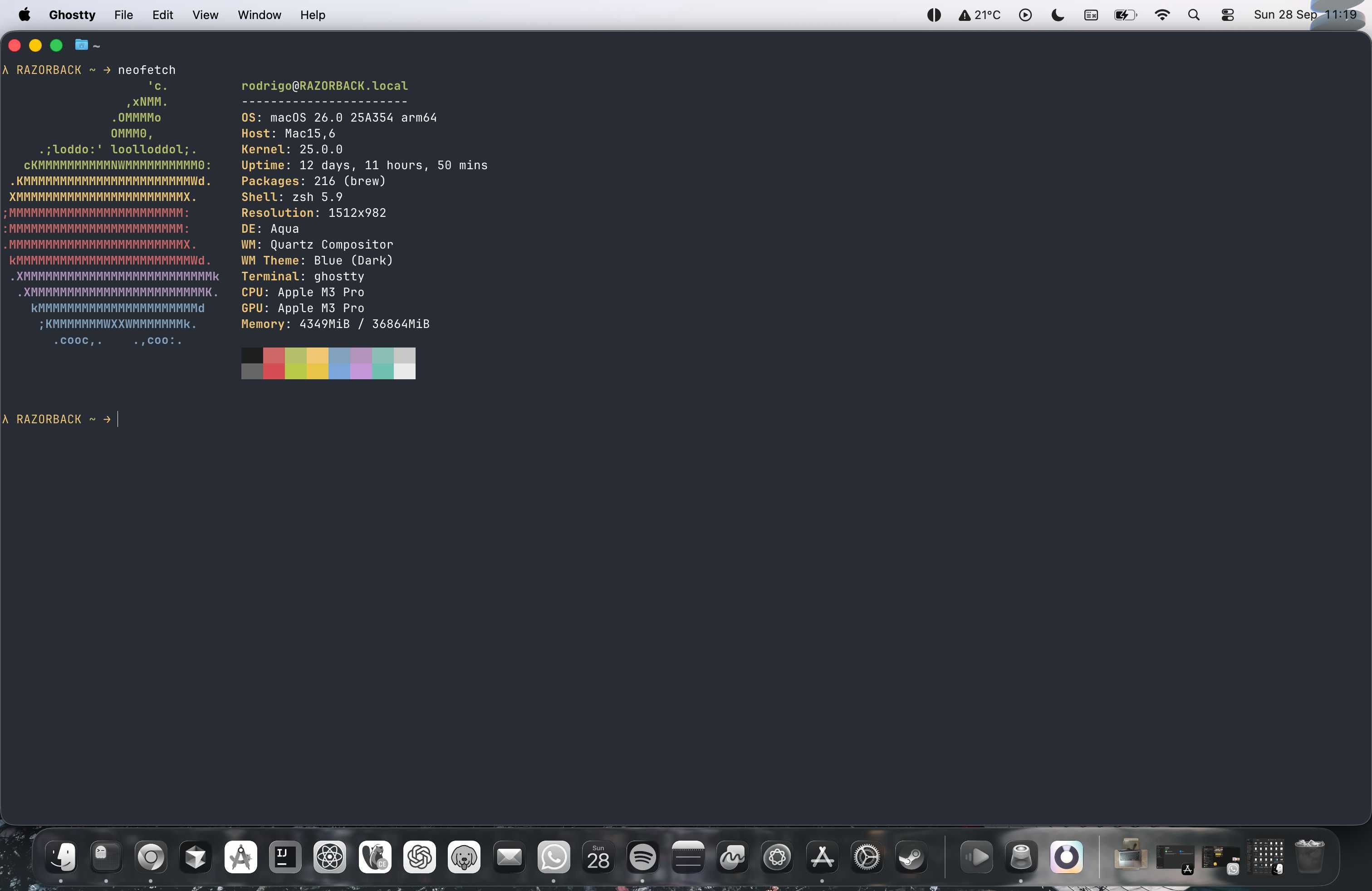1372x891 pixels.
Task: Open the battery status menu
Action: (x=1125, y=15)
